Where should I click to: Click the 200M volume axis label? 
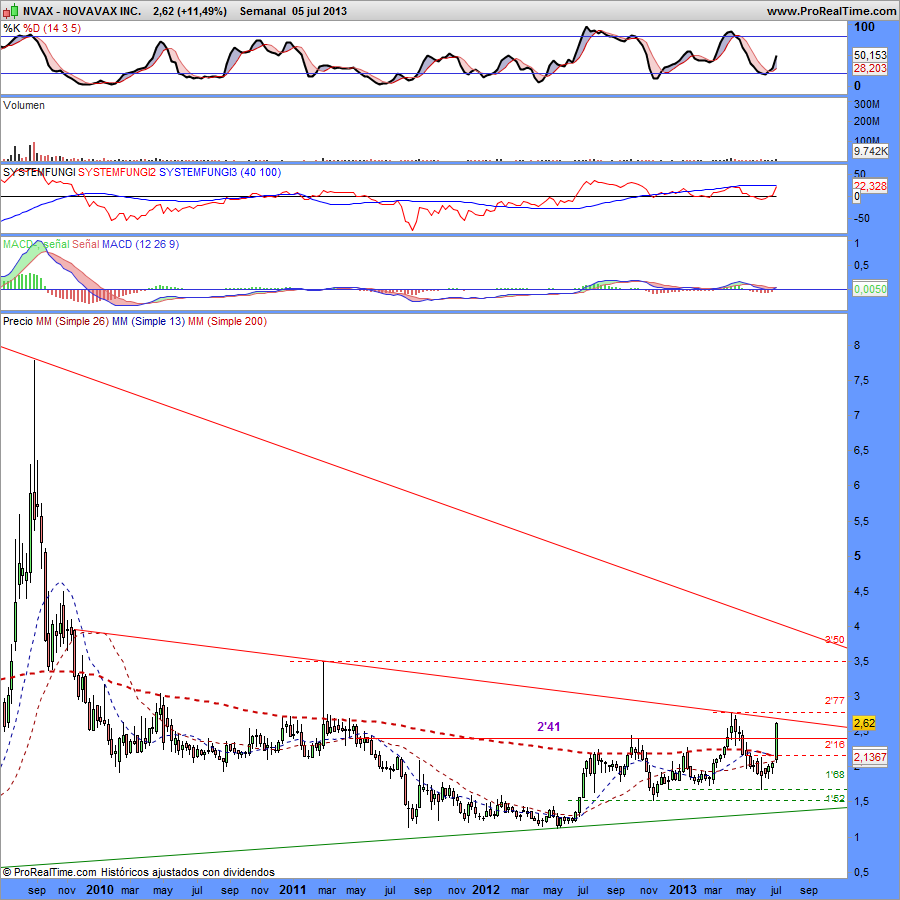click(867, 121)
